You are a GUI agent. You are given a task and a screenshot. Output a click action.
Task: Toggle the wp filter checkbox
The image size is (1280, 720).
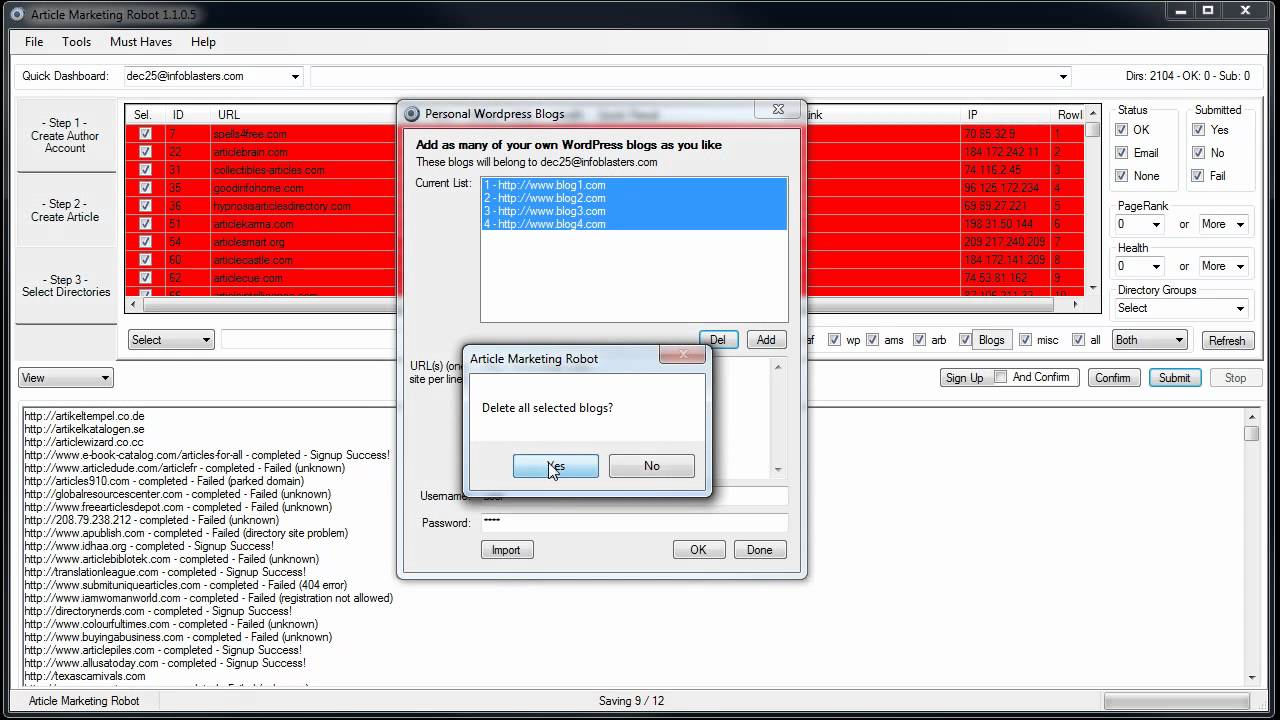click(x=835, y=340)
